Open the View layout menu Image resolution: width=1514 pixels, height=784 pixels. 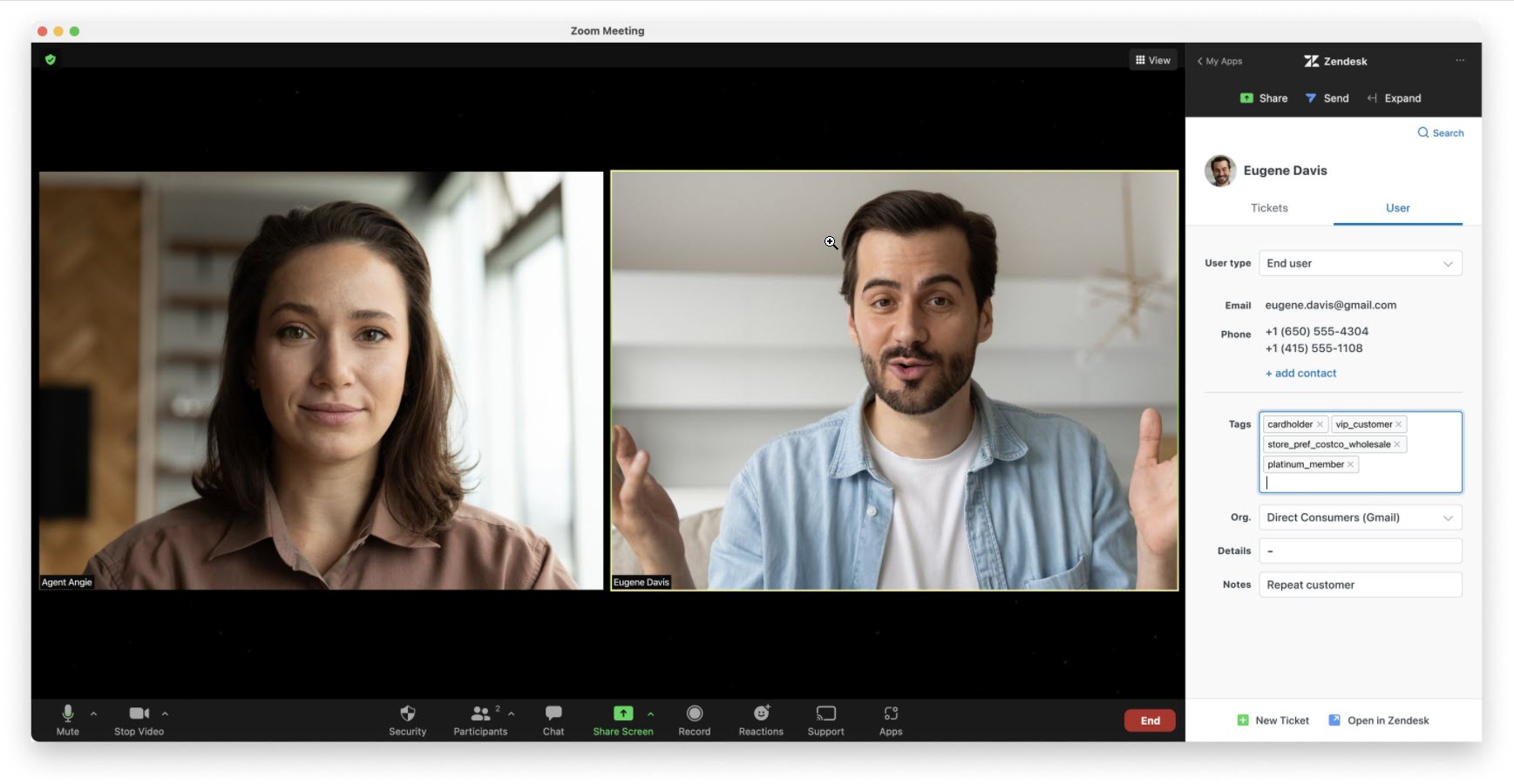pyautogui.click(x=1152, y=60)
